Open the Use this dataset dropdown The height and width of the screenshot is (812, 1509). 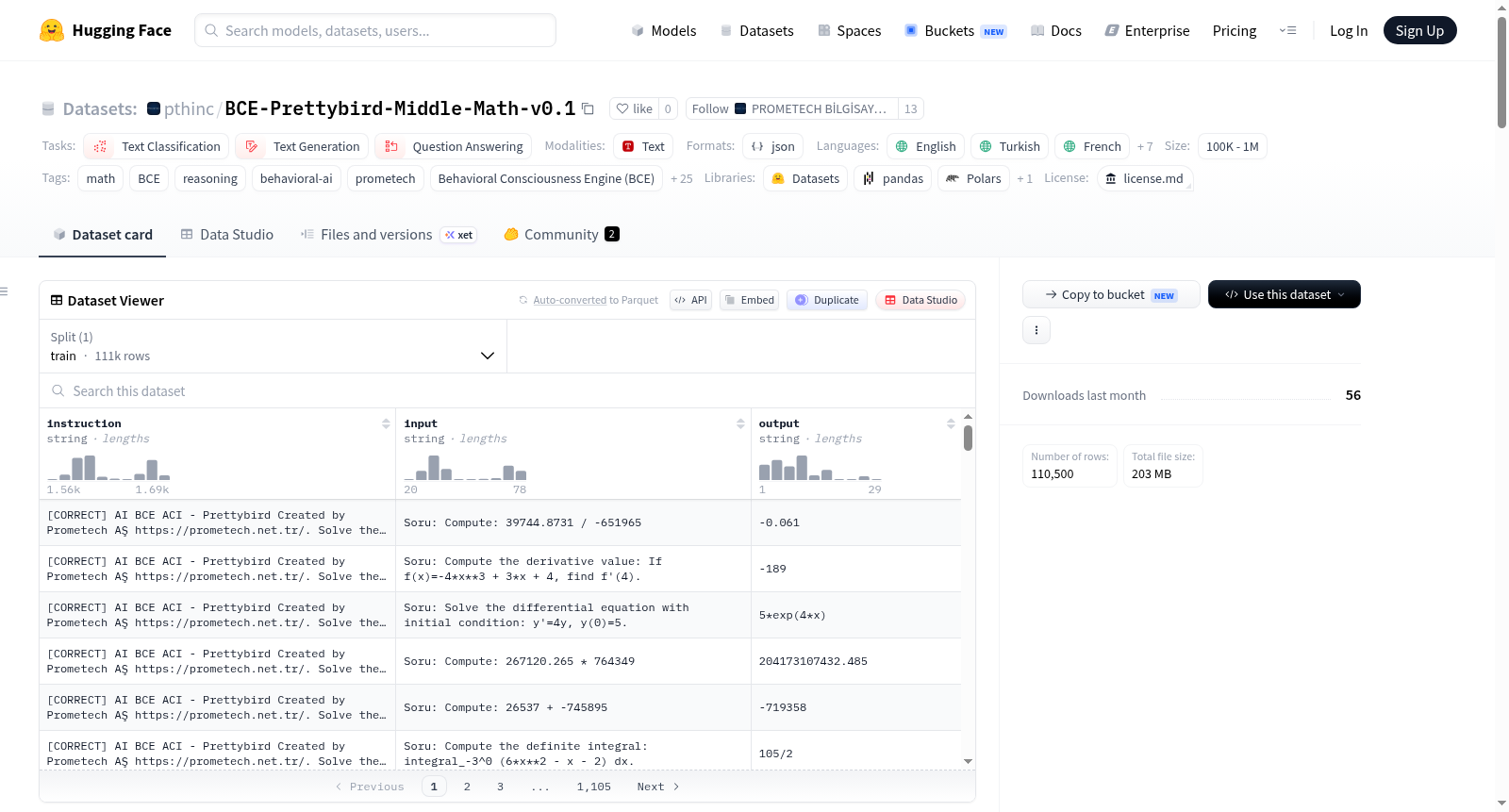click(1284, 294)
